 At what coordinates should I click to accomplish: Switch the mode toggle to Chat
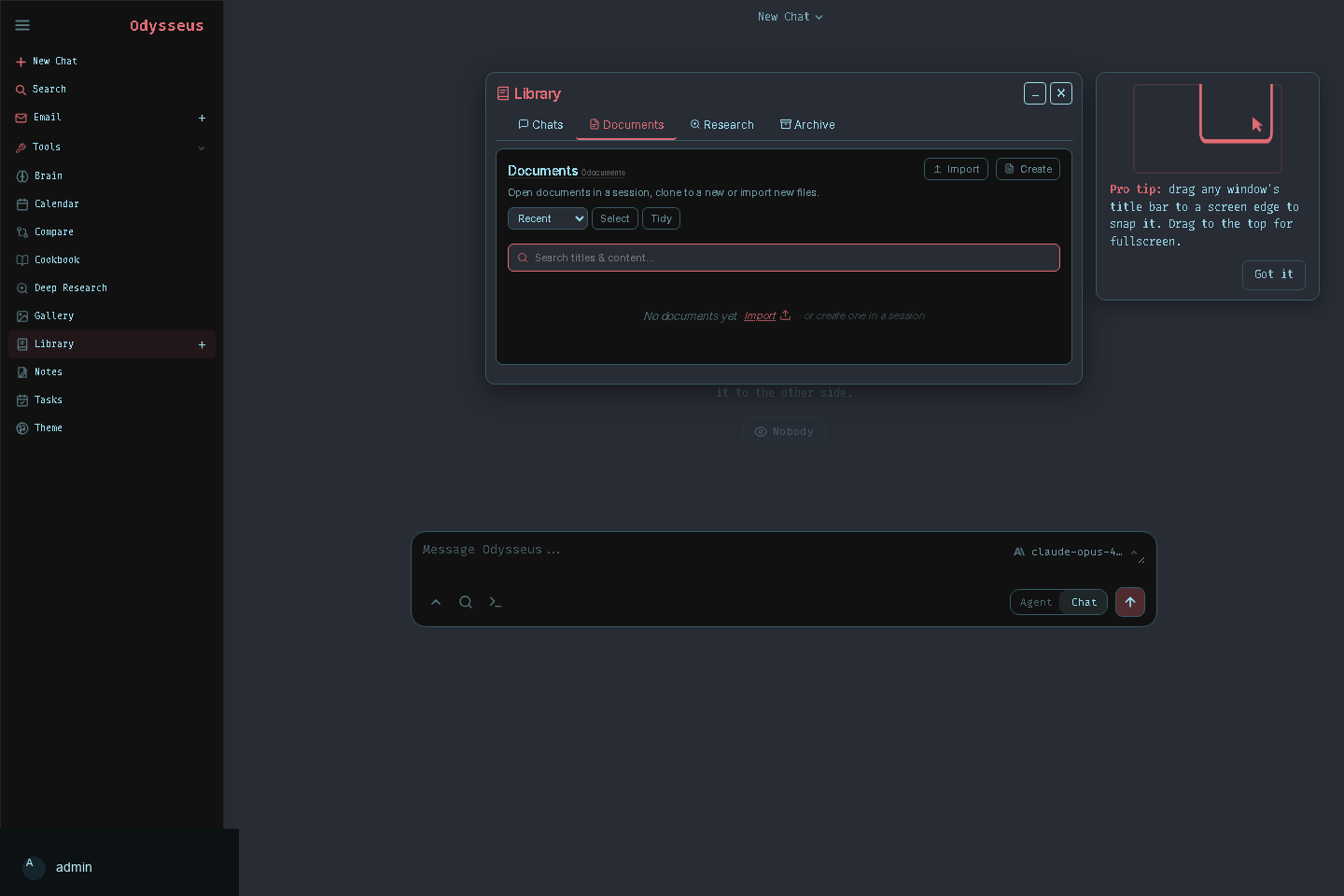(1084, 602)
